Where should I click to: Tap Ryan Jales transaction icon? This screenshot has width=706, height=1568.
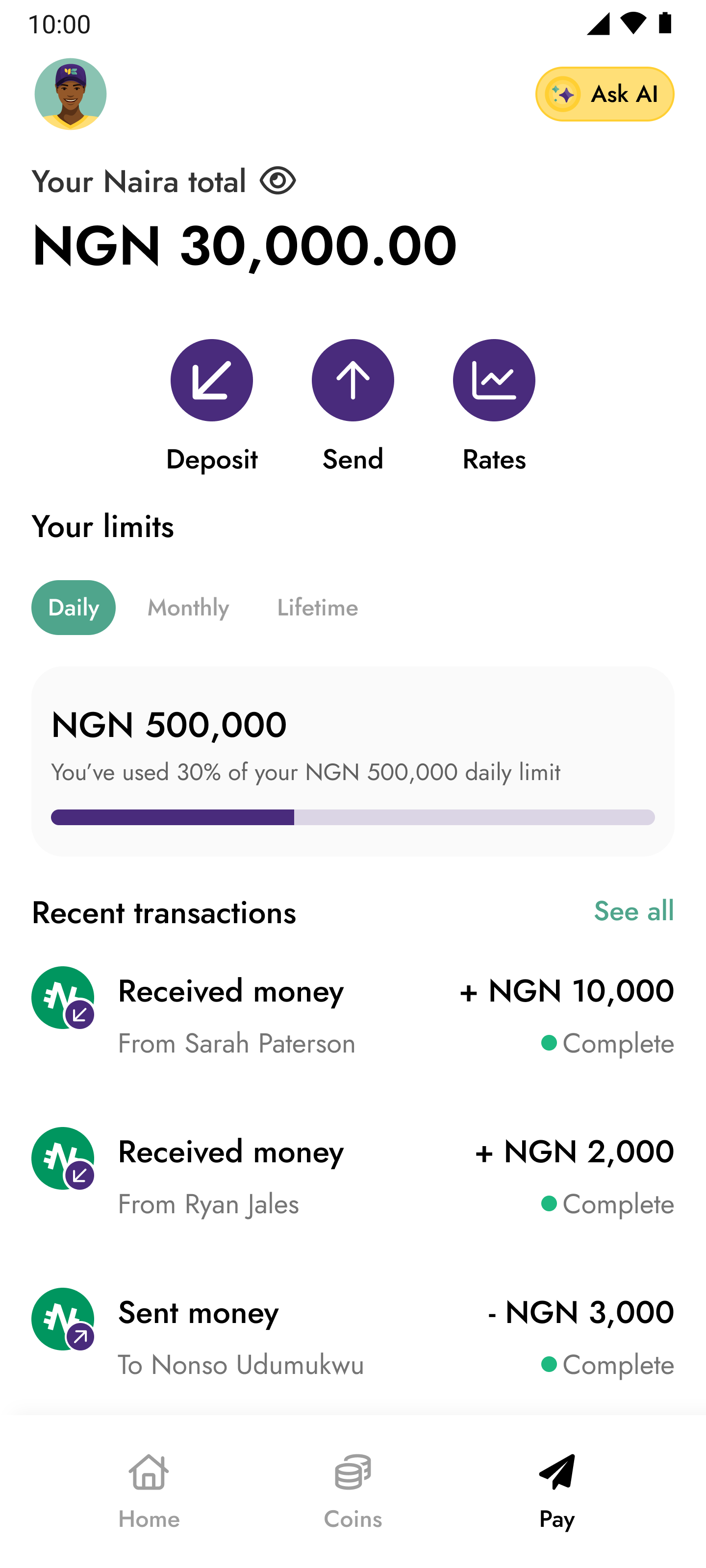coord(63,1158)
